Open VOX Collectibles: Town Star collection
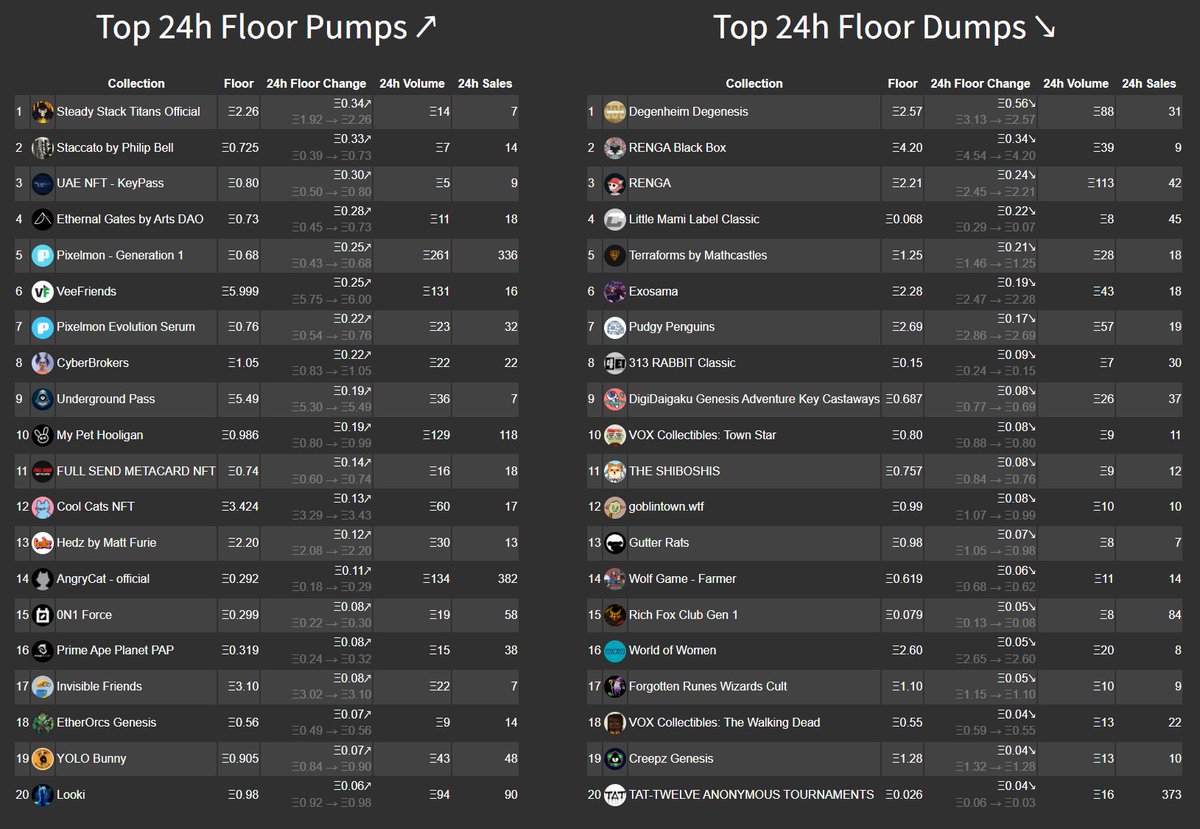 (702, 436)
